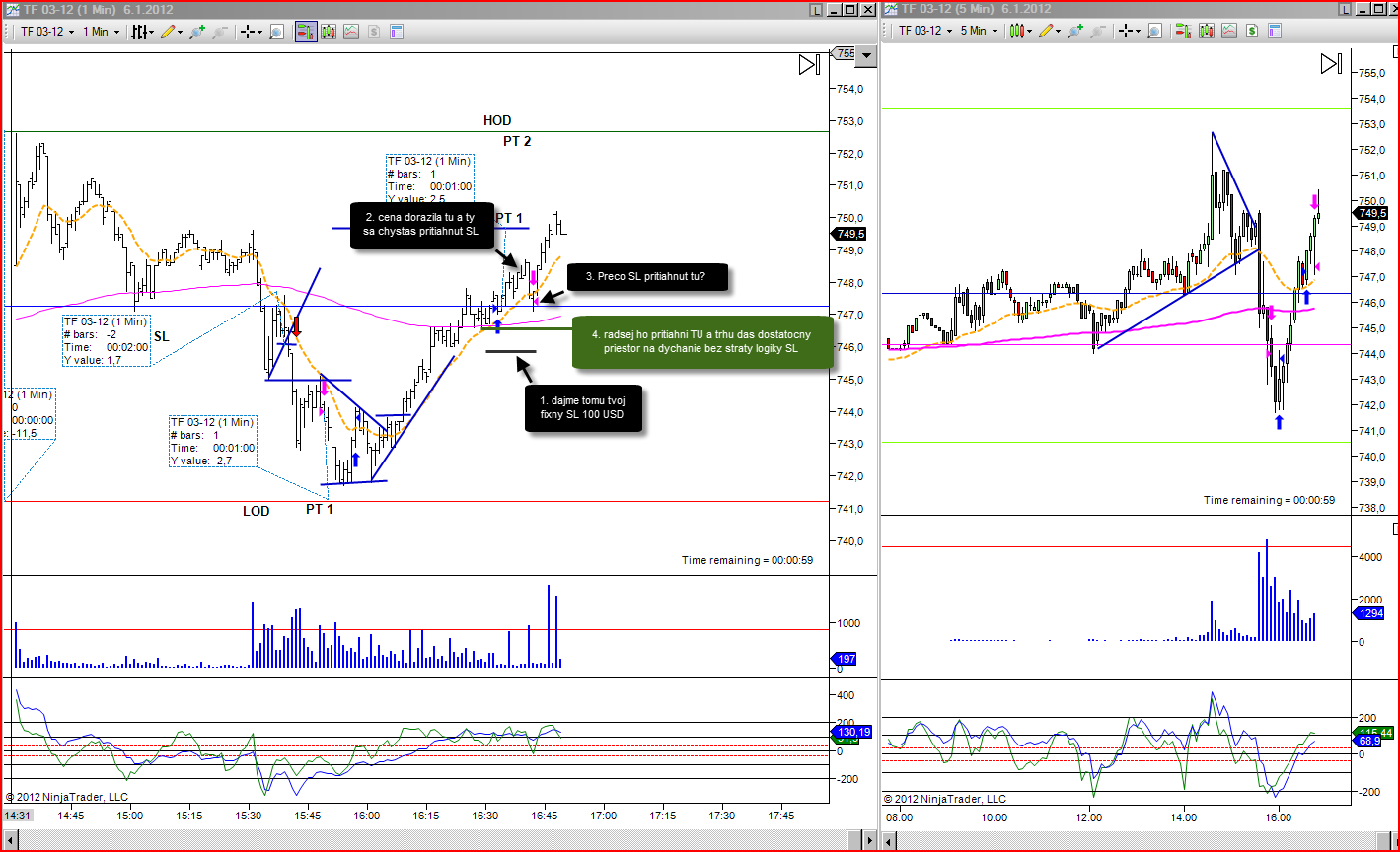The image size is (1400, 852).
Task: Open 1 Min interval dropdown
Action: (x=102, y=32)
